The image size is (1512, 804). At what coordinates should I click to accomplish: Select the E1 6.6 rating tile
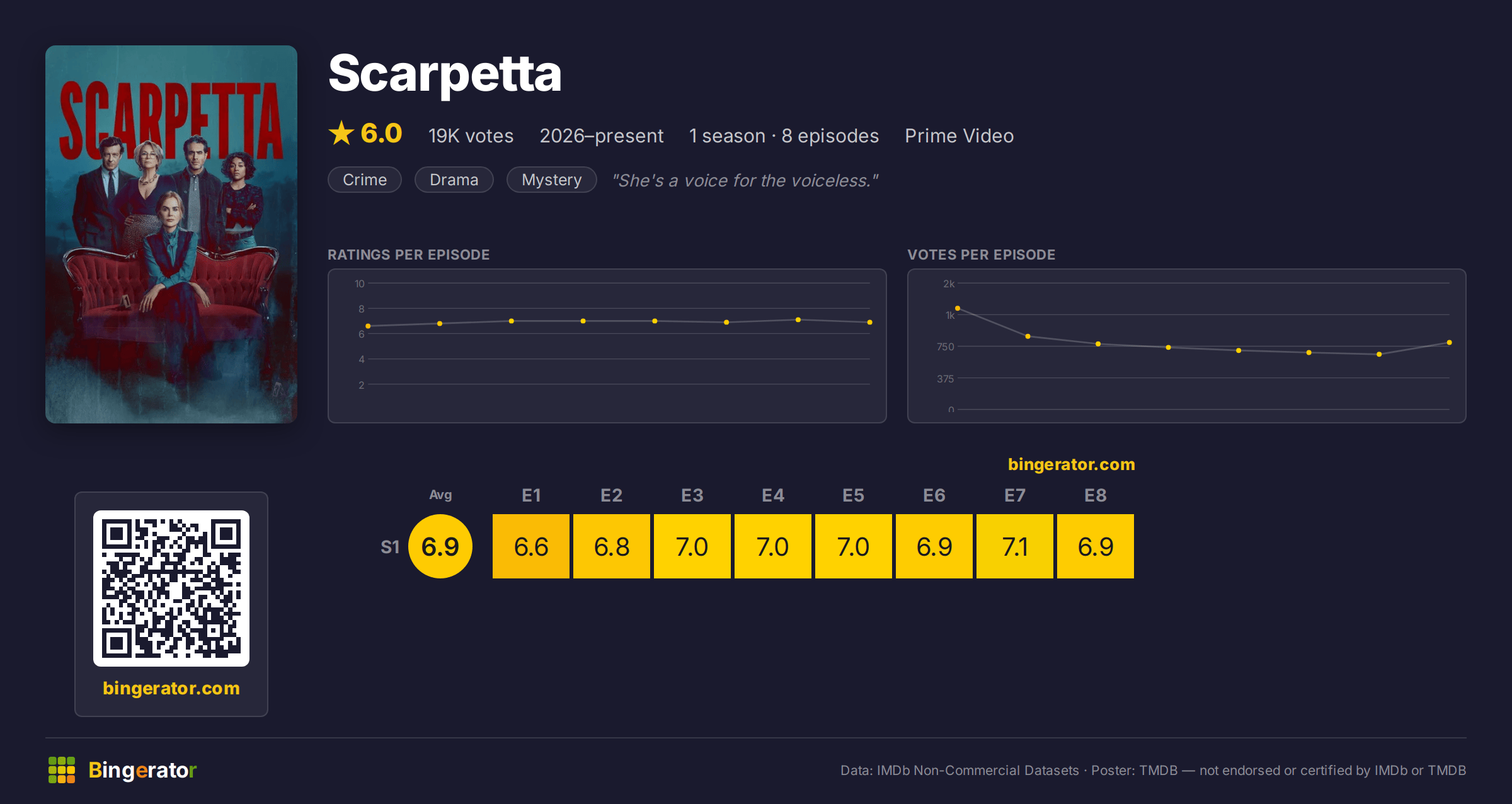tap(531, 546)
